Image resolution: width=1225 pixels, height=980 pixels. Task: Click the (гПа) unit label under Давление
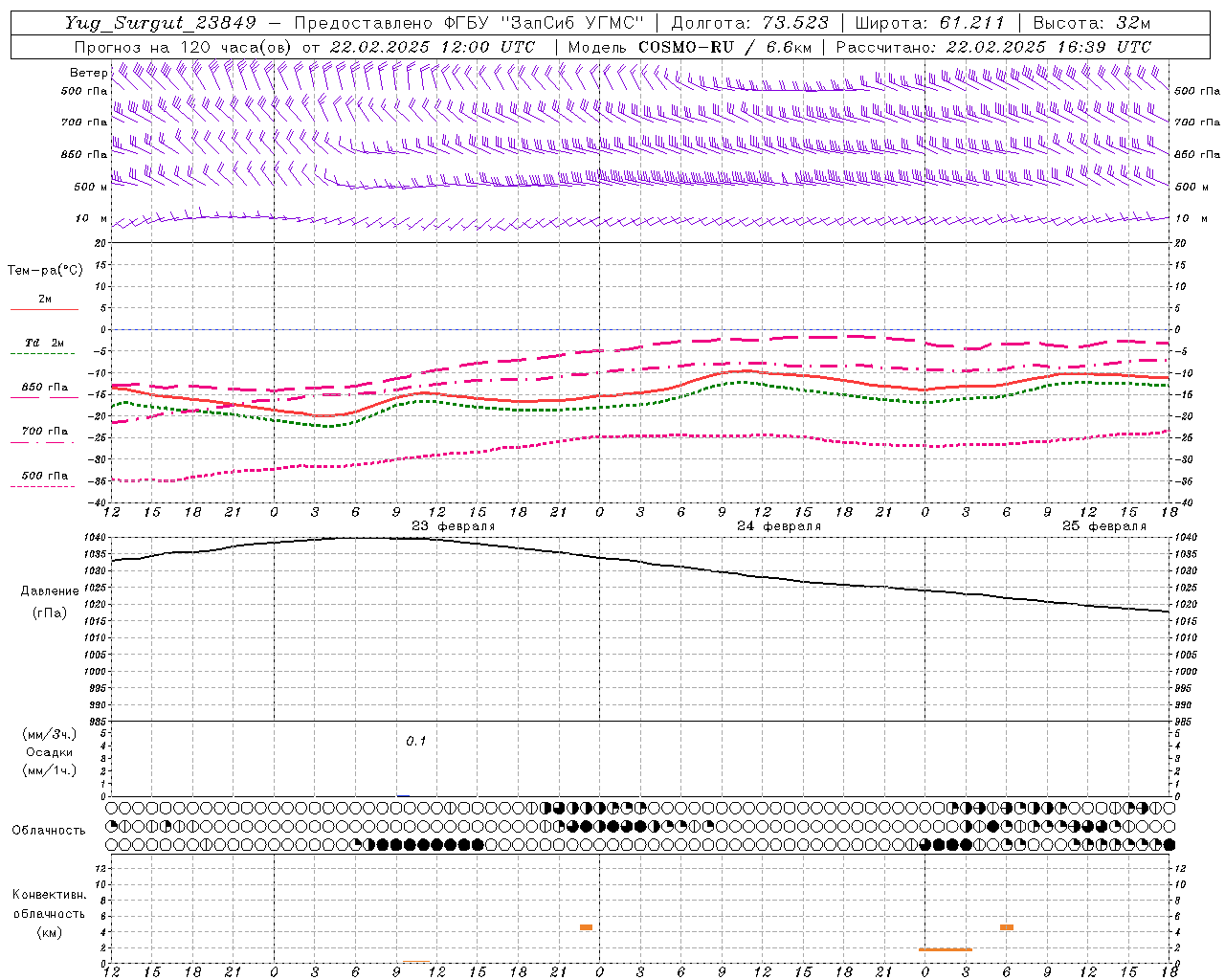click(50, 613)
